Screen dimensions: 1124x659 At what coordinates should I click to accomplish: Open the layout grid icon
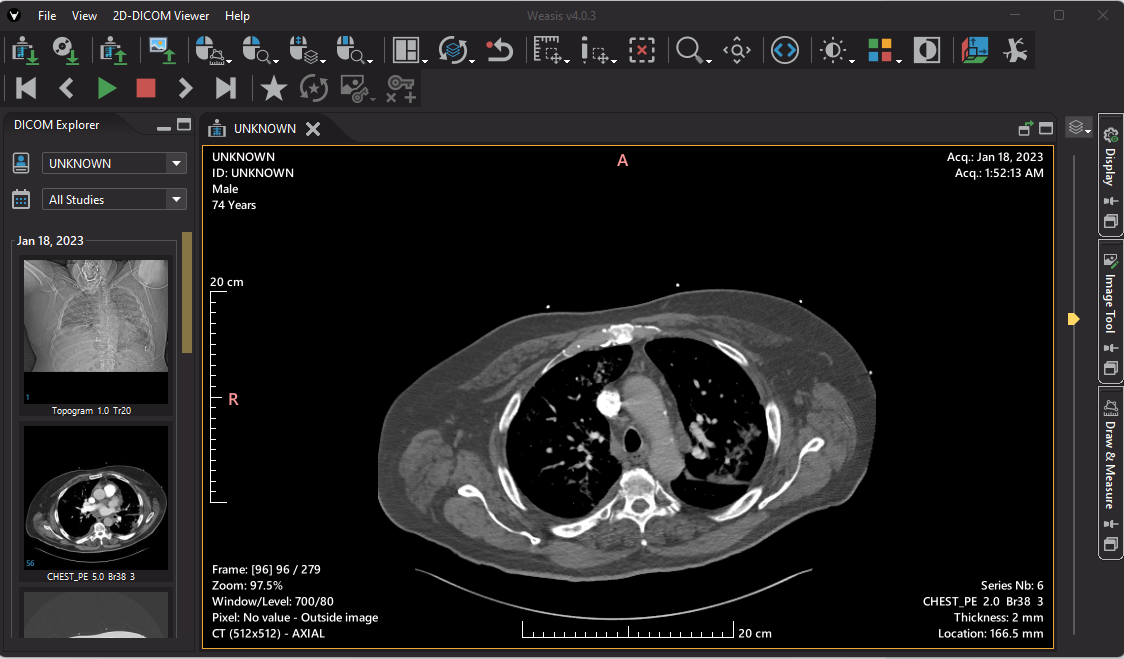405,51
